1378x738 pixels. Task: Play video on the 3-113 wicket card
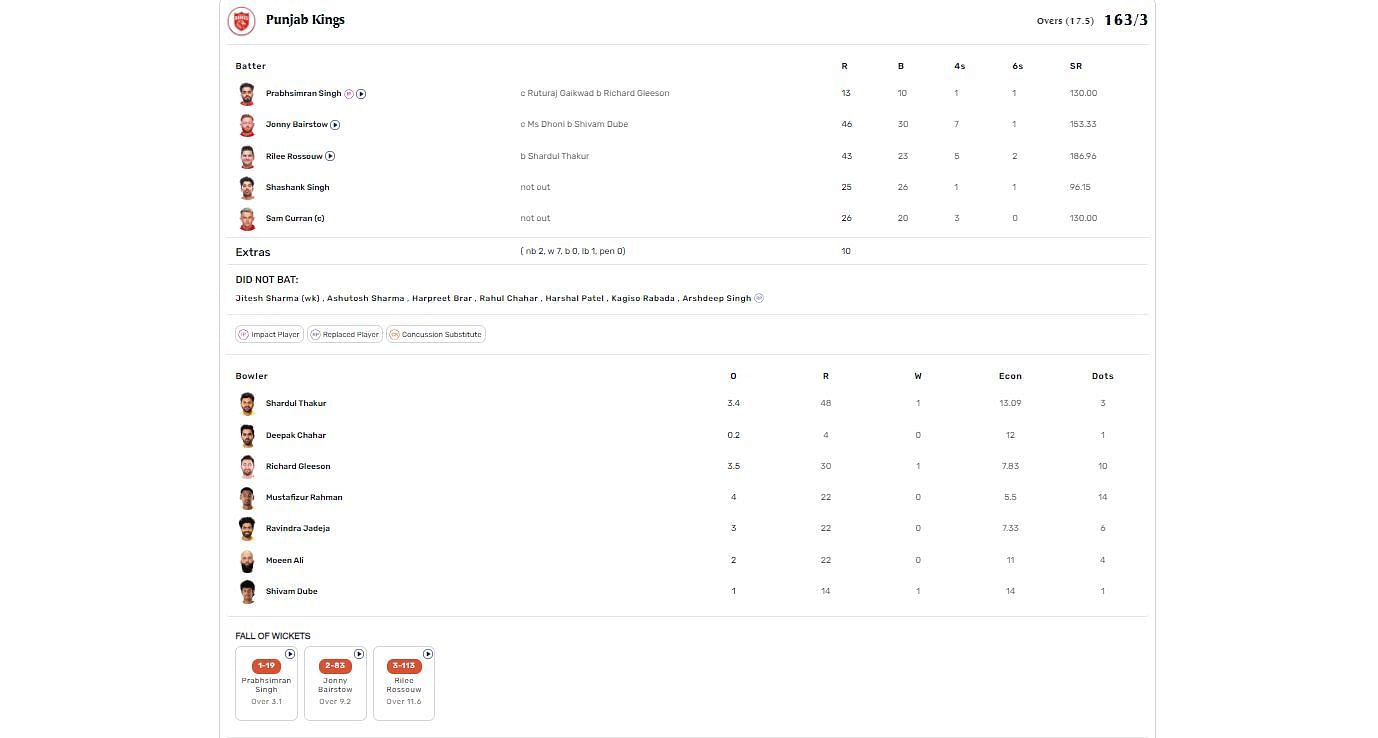[x=428, y=654]
